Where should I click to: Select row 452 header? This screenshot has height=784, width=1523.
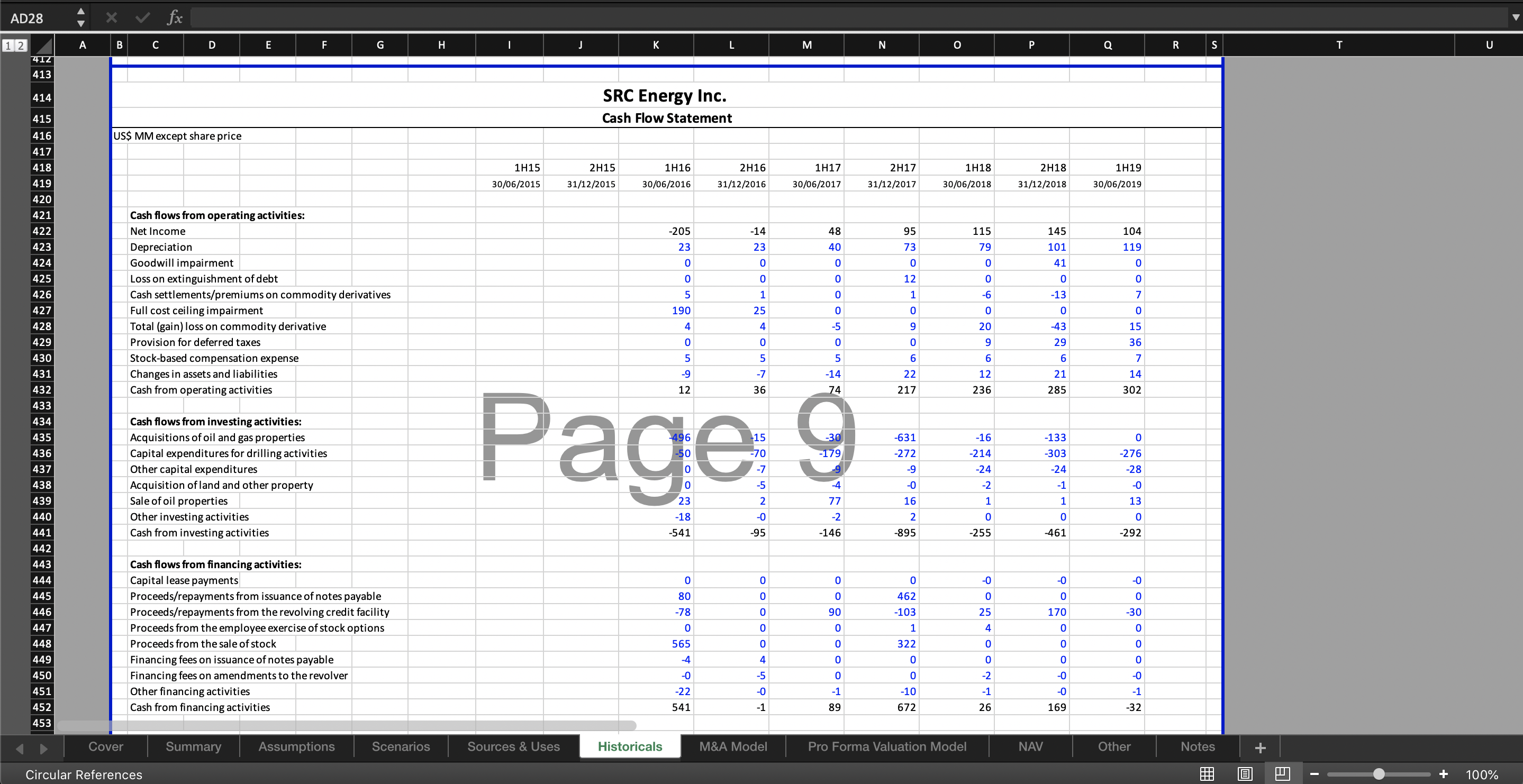click(41, 707)
